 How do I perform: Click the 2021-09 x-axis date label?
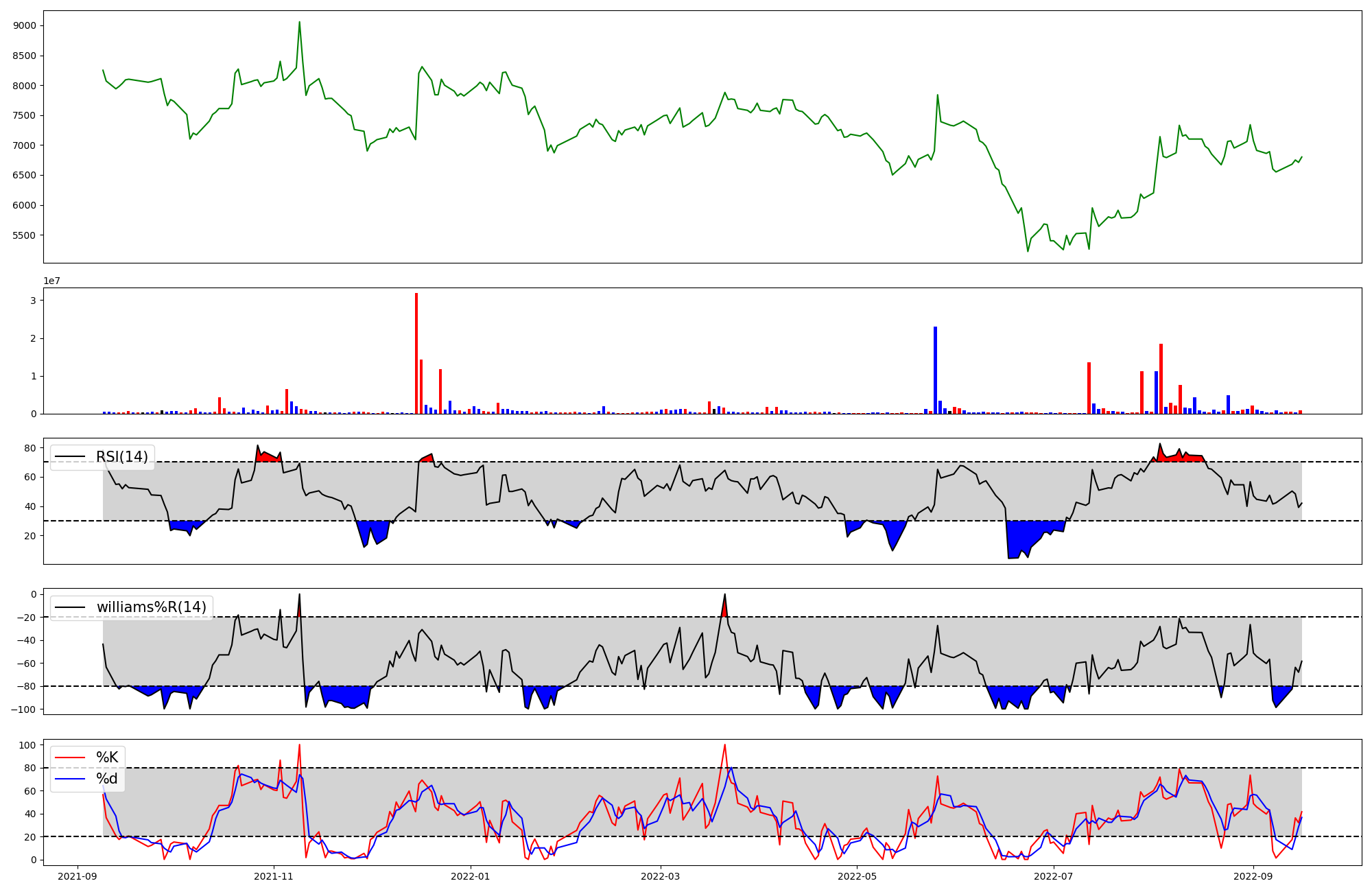(x=78, y=876)
